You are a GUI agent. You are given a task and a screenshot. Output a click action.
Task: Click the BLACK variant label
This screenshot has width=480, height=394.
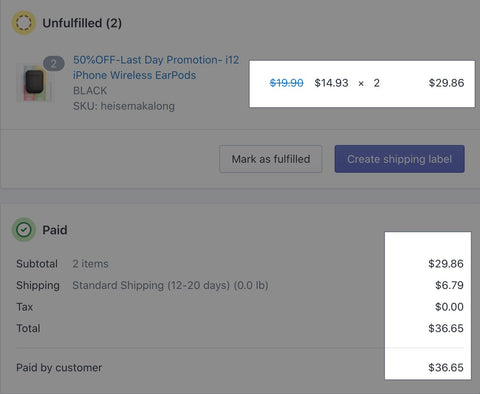90,91
